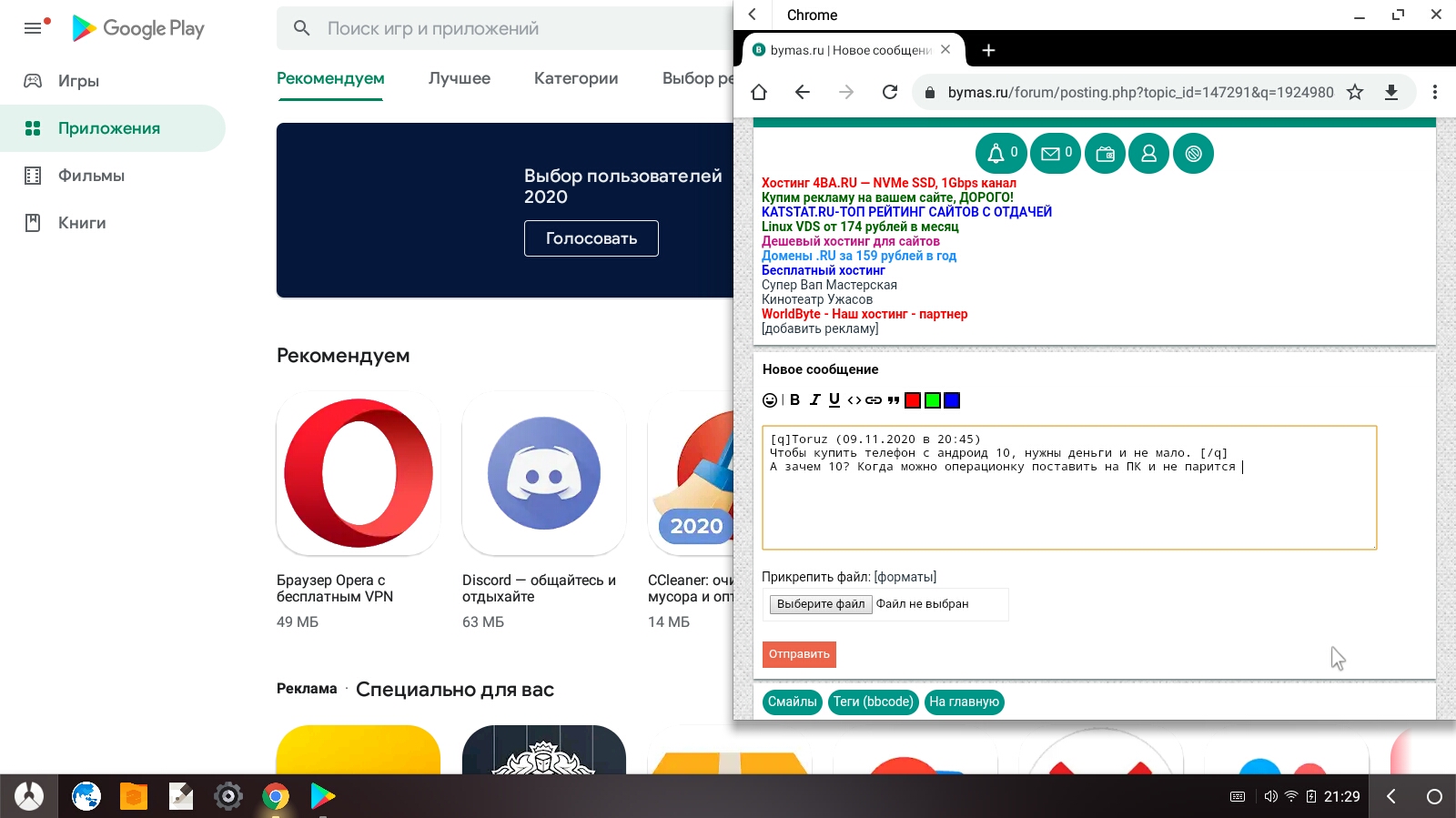Viewport: 1456px width, 818px height.
Task: Open the Кинотеатр Ужасов link
Action: (817, 299)
